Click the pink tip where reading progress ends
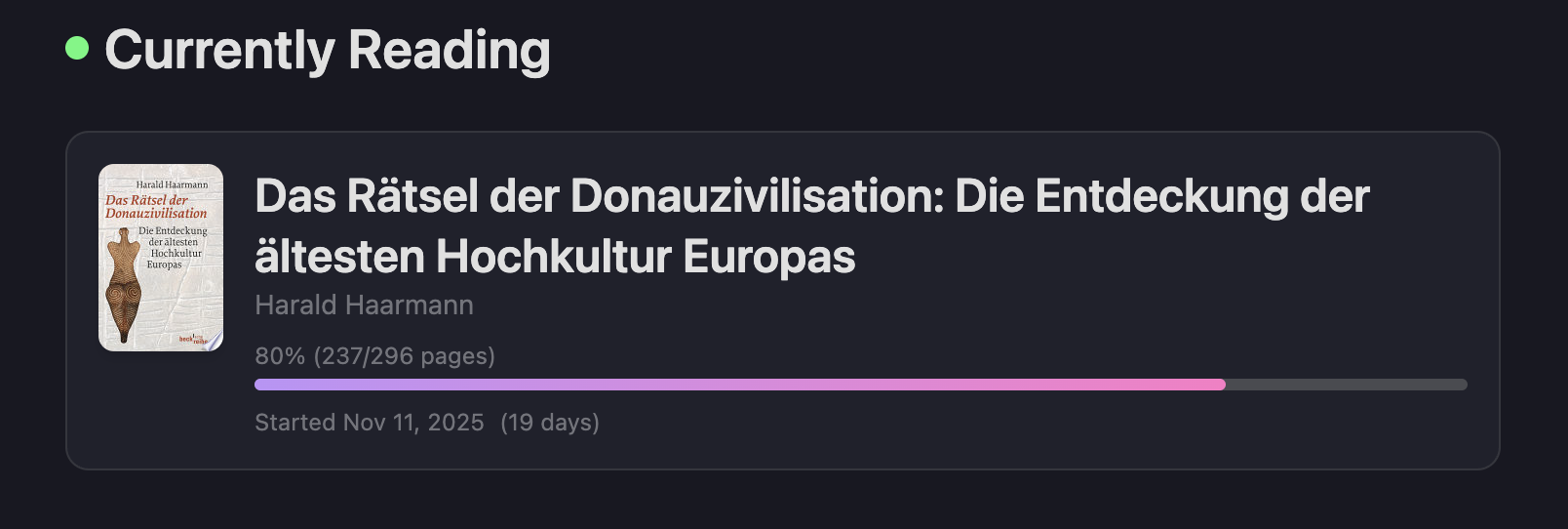1568x529 pixels. point(1217,385)
